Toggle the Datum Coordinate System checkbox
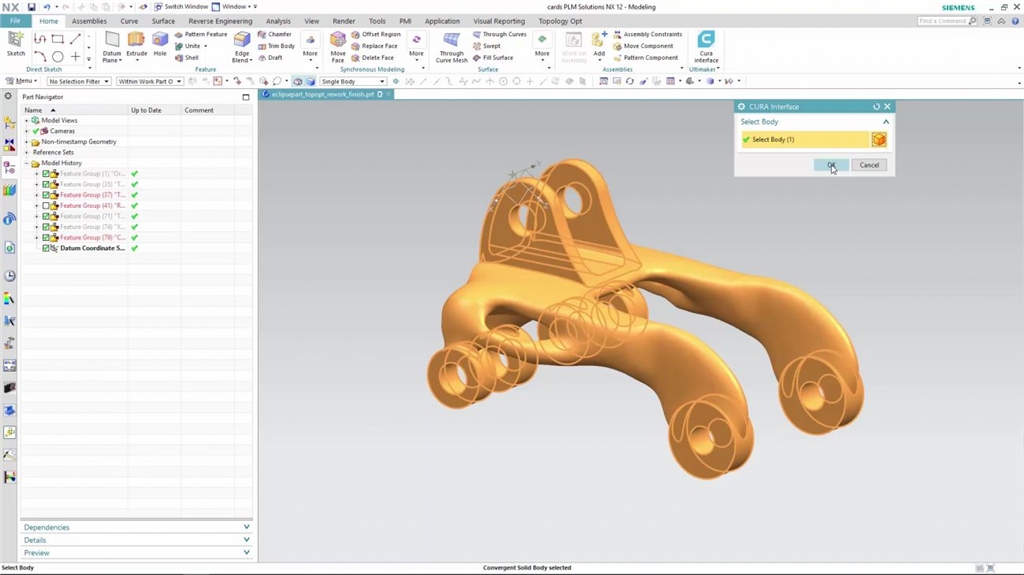 [46, 248]
